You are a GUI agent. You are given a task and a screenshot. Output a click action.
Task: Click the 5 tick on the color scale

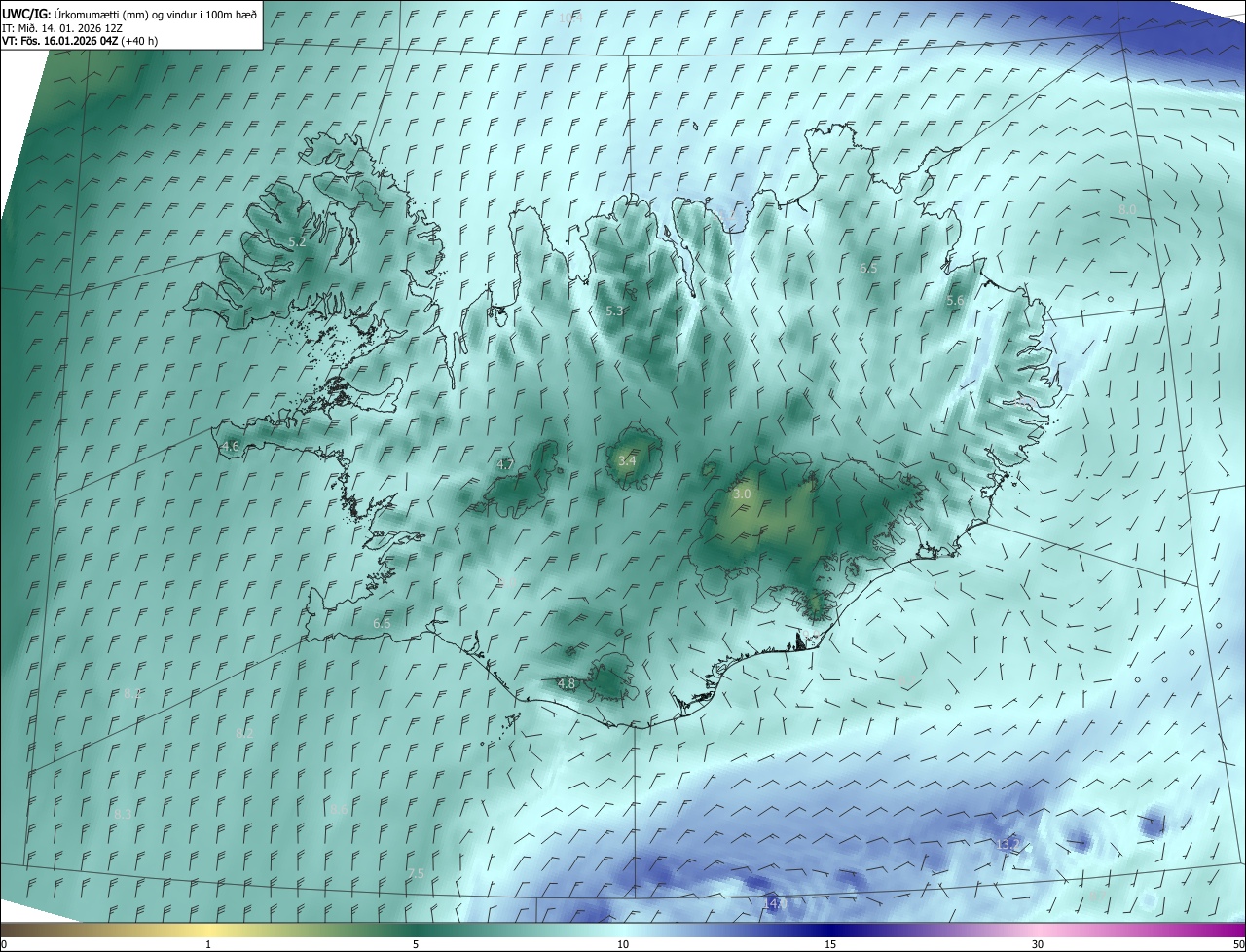[x=416, y=944]
